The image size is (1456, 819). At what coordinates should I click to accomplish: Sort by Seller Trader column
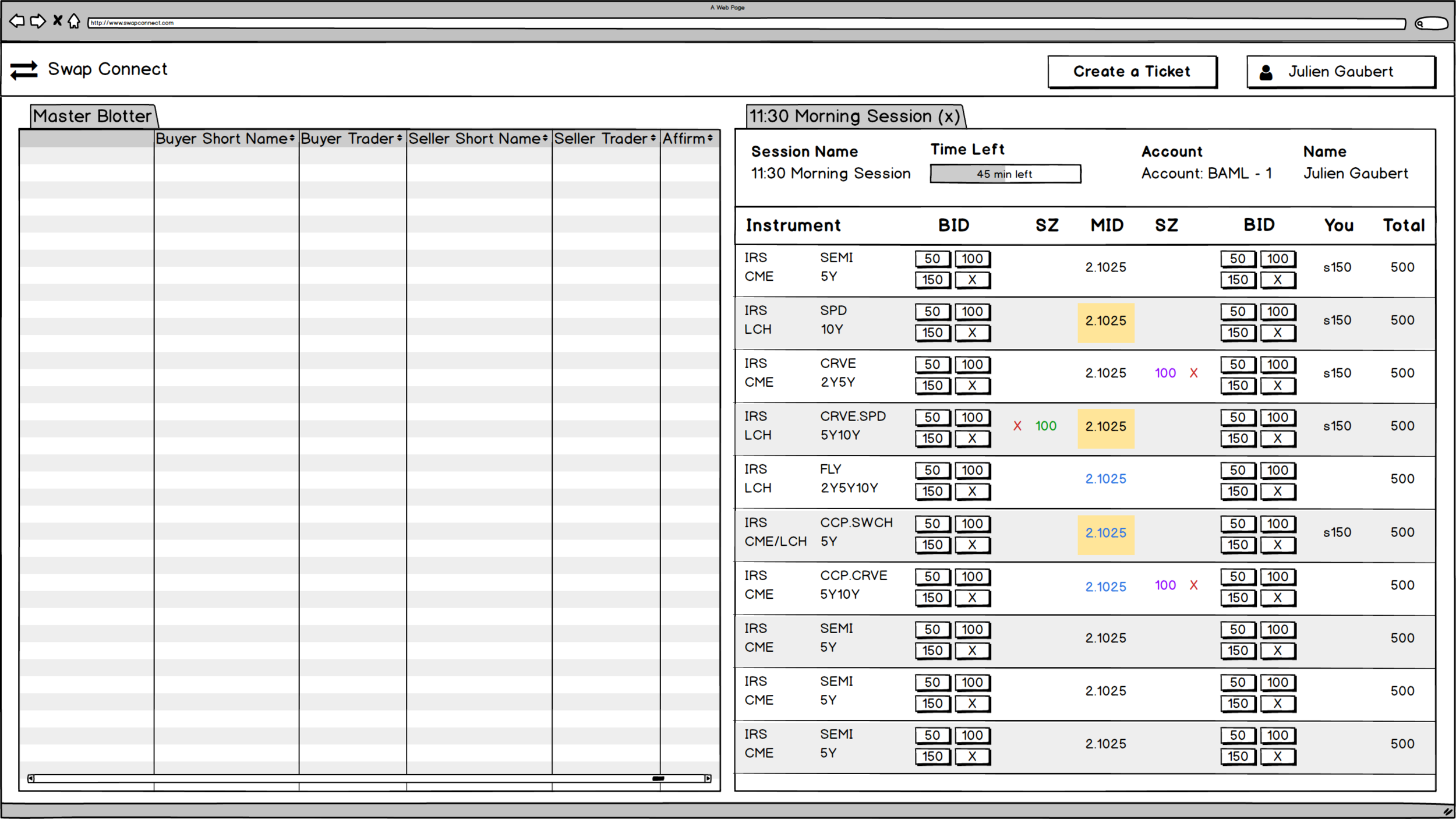pyautogui.click(x=606, y=139)
